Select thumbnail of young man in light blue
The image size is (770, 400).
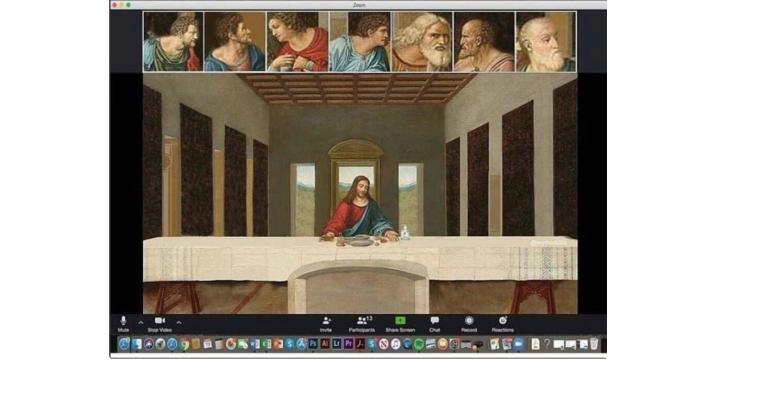360,42
